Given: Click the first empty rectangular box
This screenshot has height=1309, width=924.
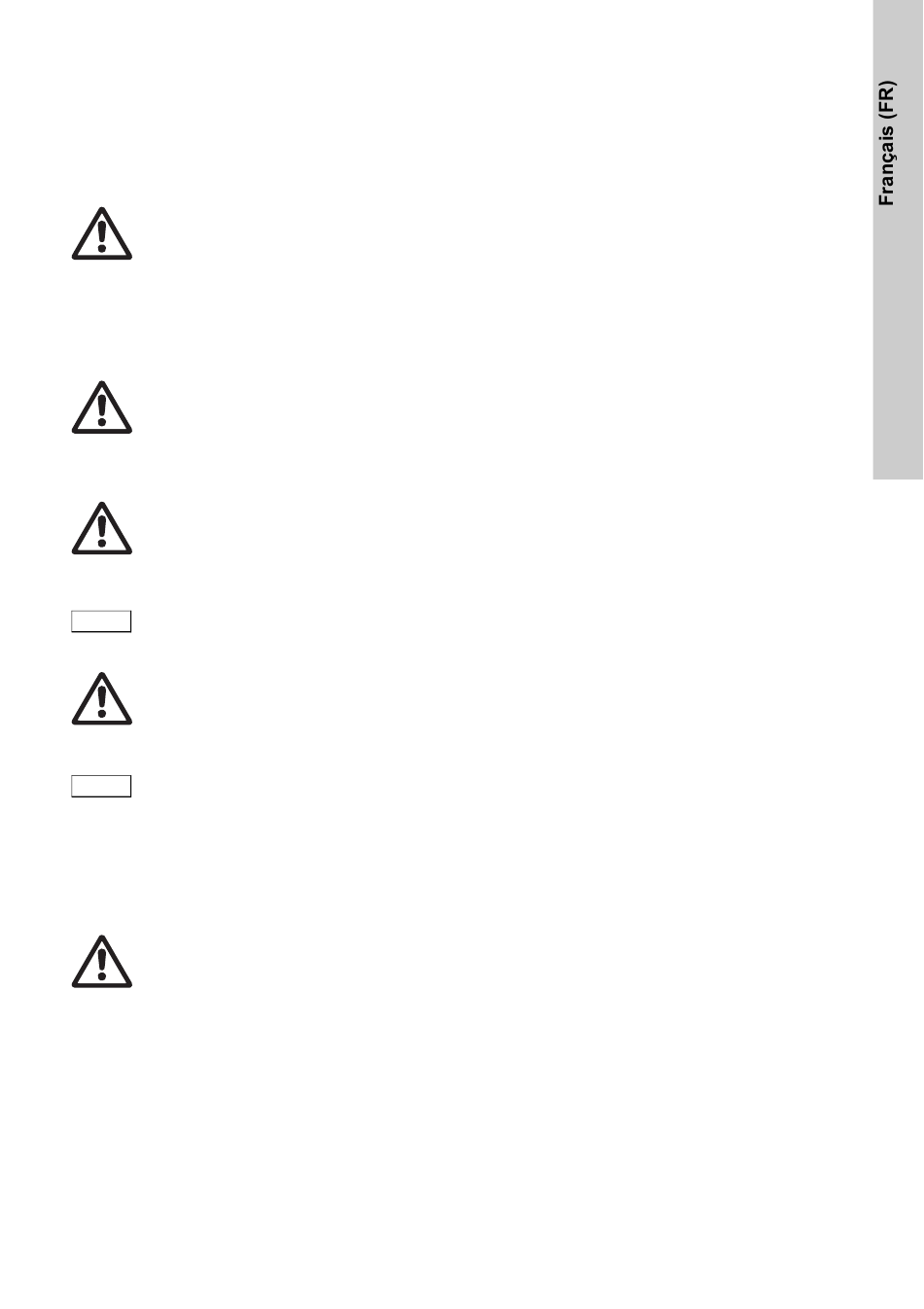Looking at the screenshot, I should tap(101, 621).
